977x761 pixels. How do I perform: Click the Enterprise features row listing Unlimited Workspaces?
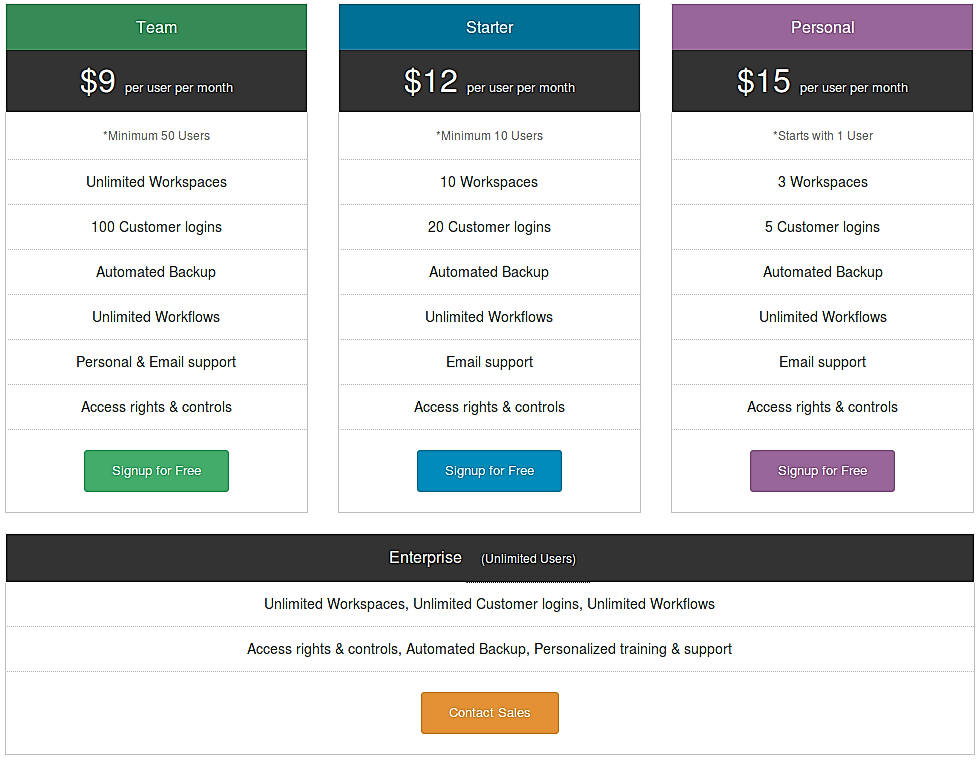tap(489, 603)
